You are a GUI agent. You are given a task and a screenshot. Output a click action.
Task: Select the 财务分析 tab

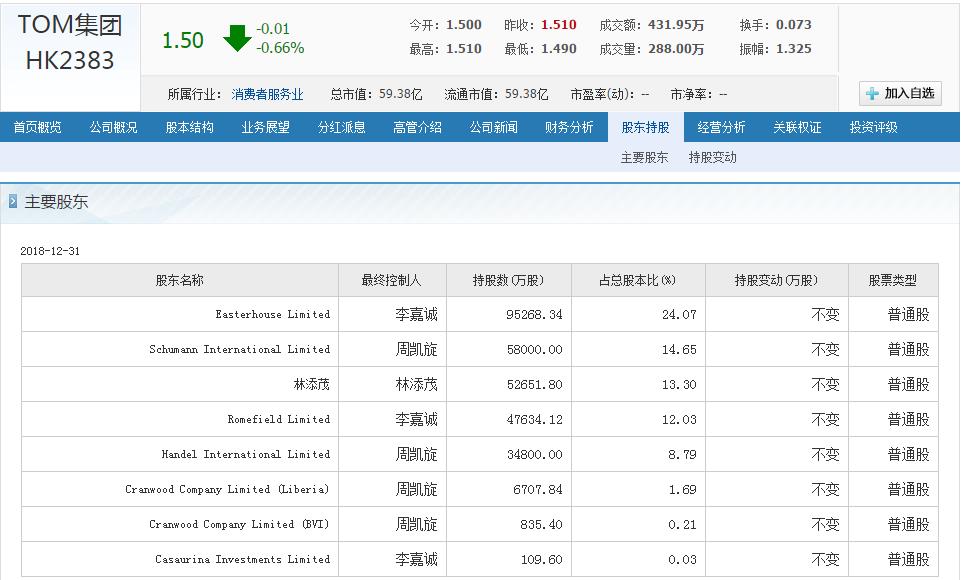[x=569, y=127]
